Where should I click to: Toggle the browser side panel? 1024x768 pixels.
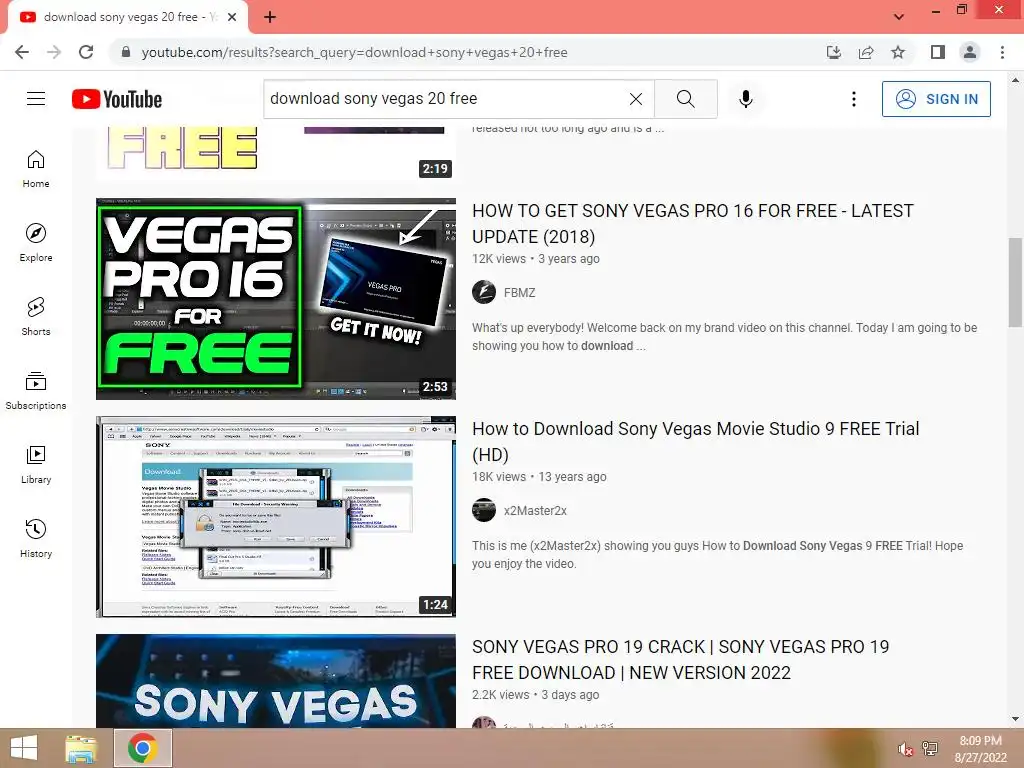(x=938, y=52)
